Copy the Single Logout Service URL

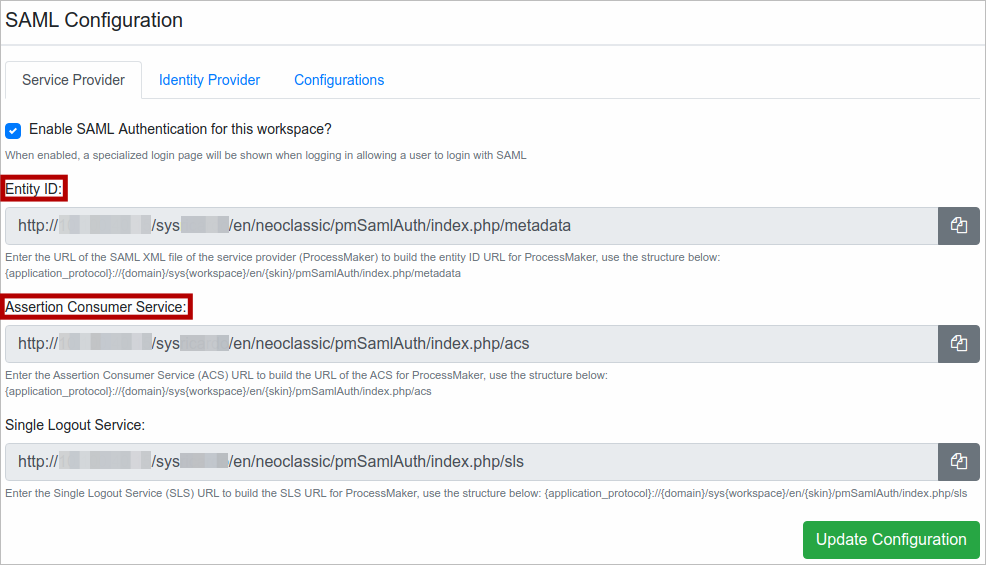[958, 462]
